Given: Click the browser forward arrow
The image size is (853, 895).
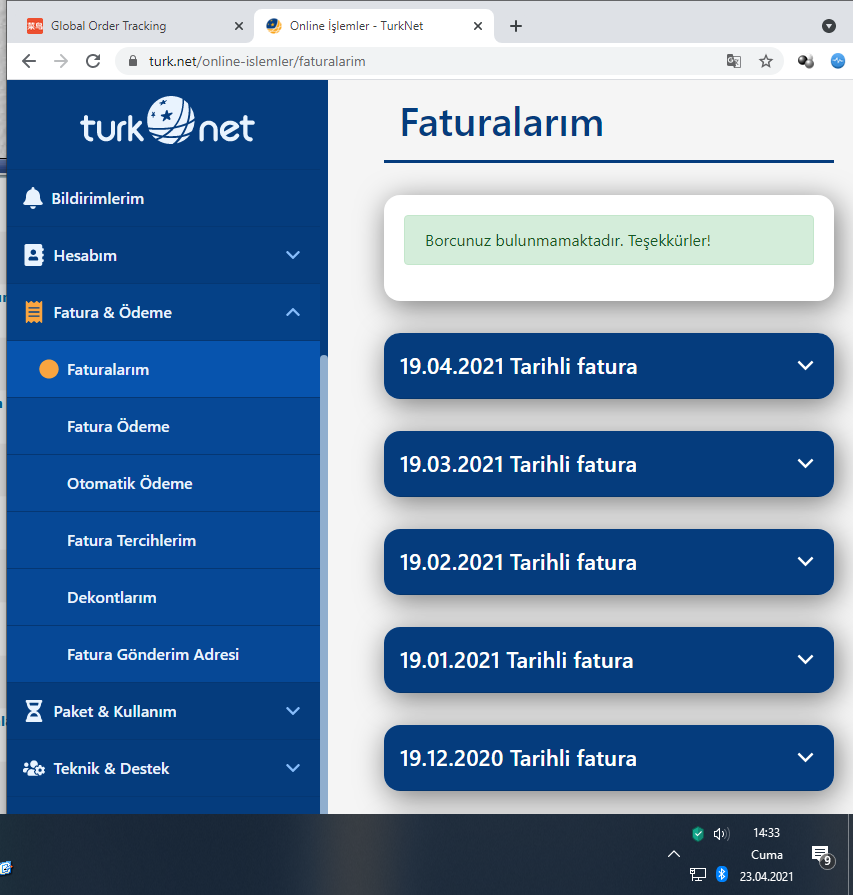Looking at the screenshot, I should coord(61,61).
